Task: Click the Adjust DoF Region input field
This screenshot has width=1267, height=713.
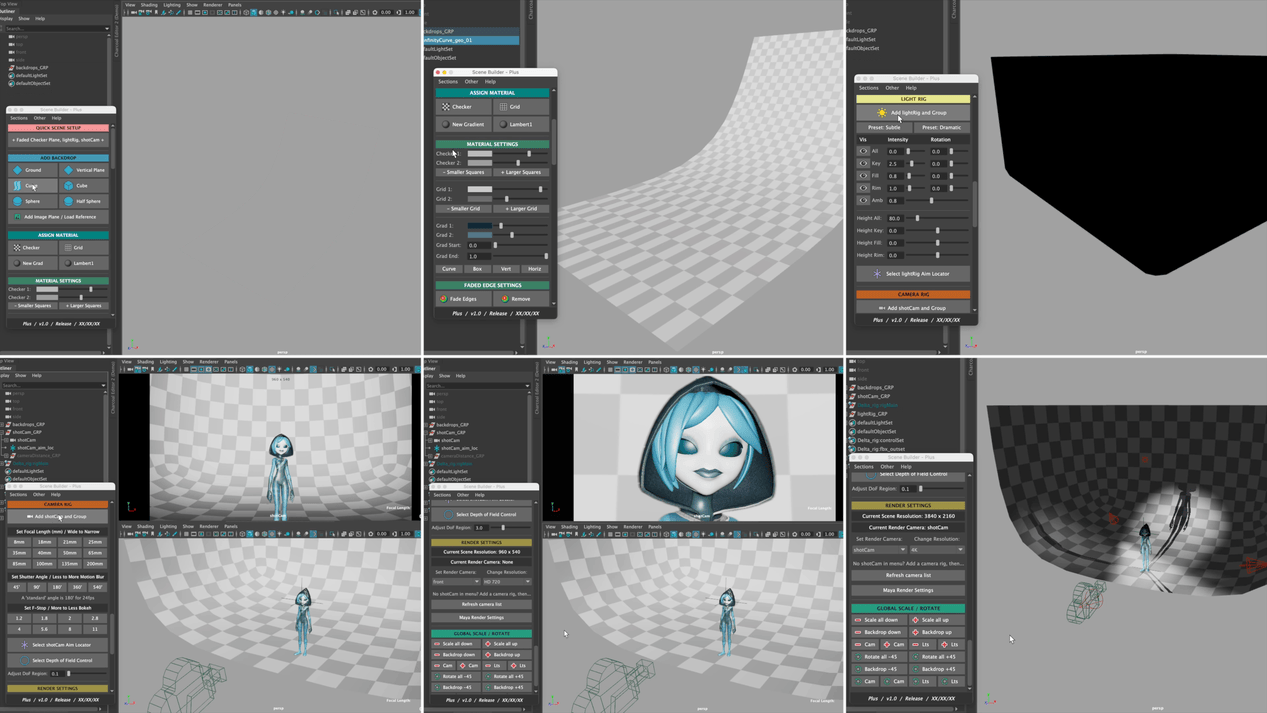Action: 909,489
